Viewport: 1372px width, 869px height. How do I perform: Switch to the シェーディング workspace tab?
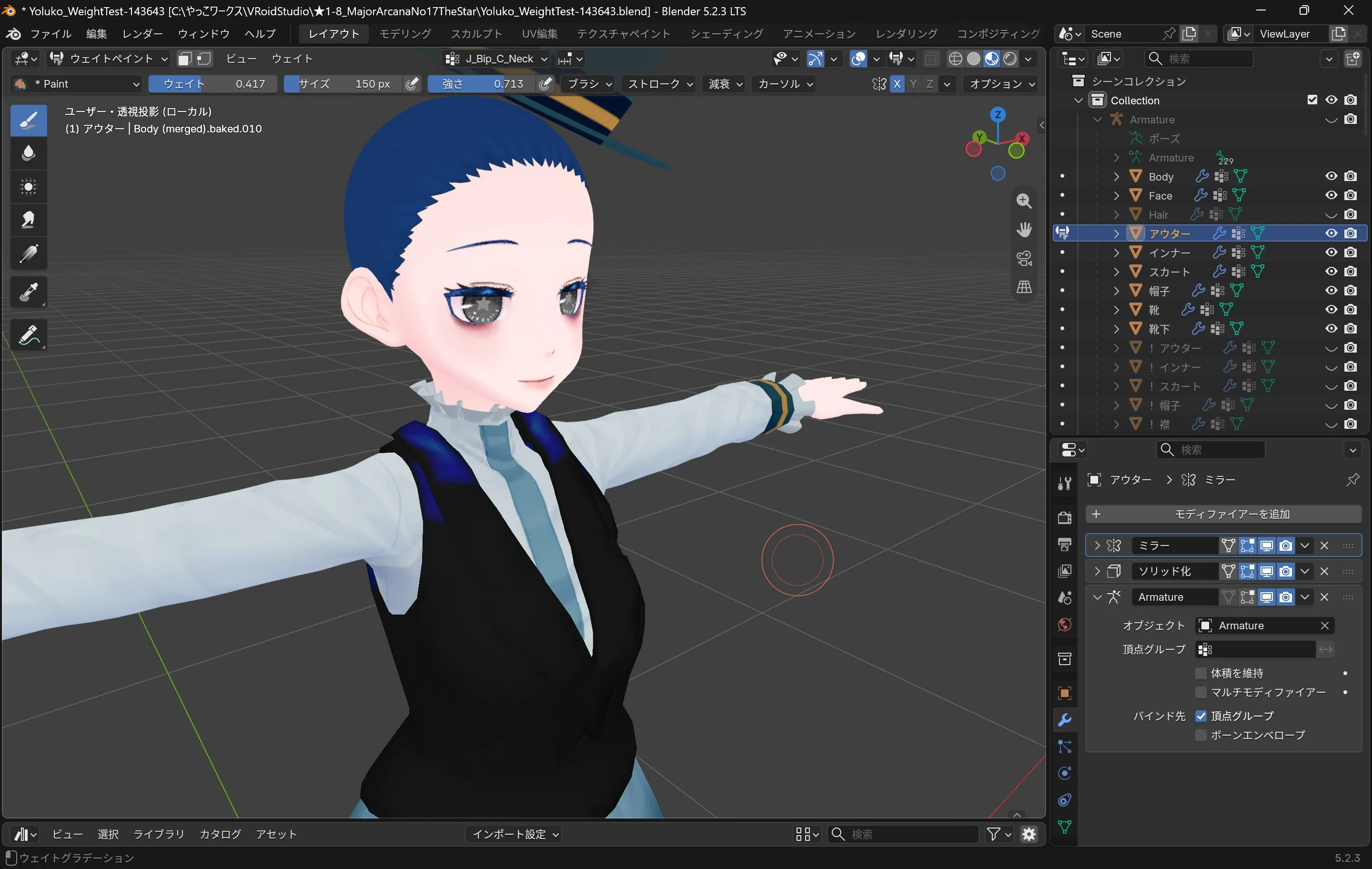726,34
